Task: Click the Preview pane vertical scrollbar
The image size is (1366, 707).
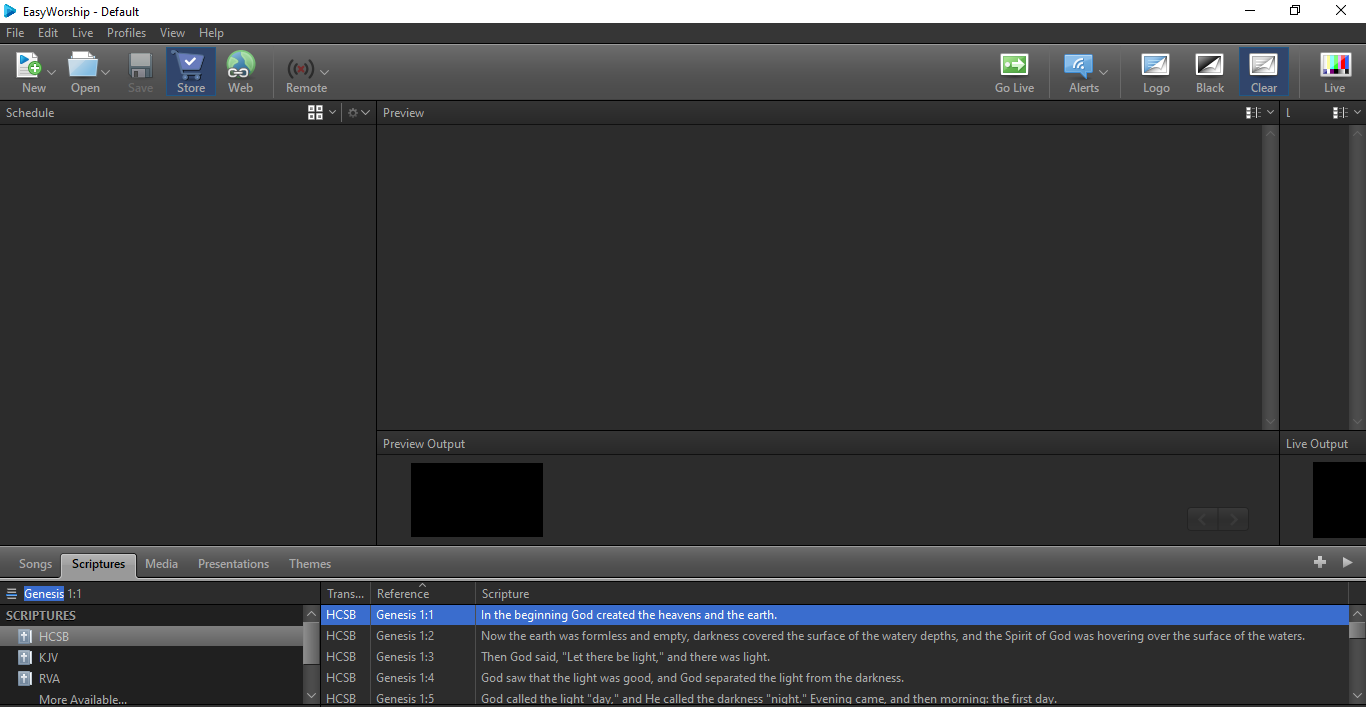Action: pos(1271,277)
